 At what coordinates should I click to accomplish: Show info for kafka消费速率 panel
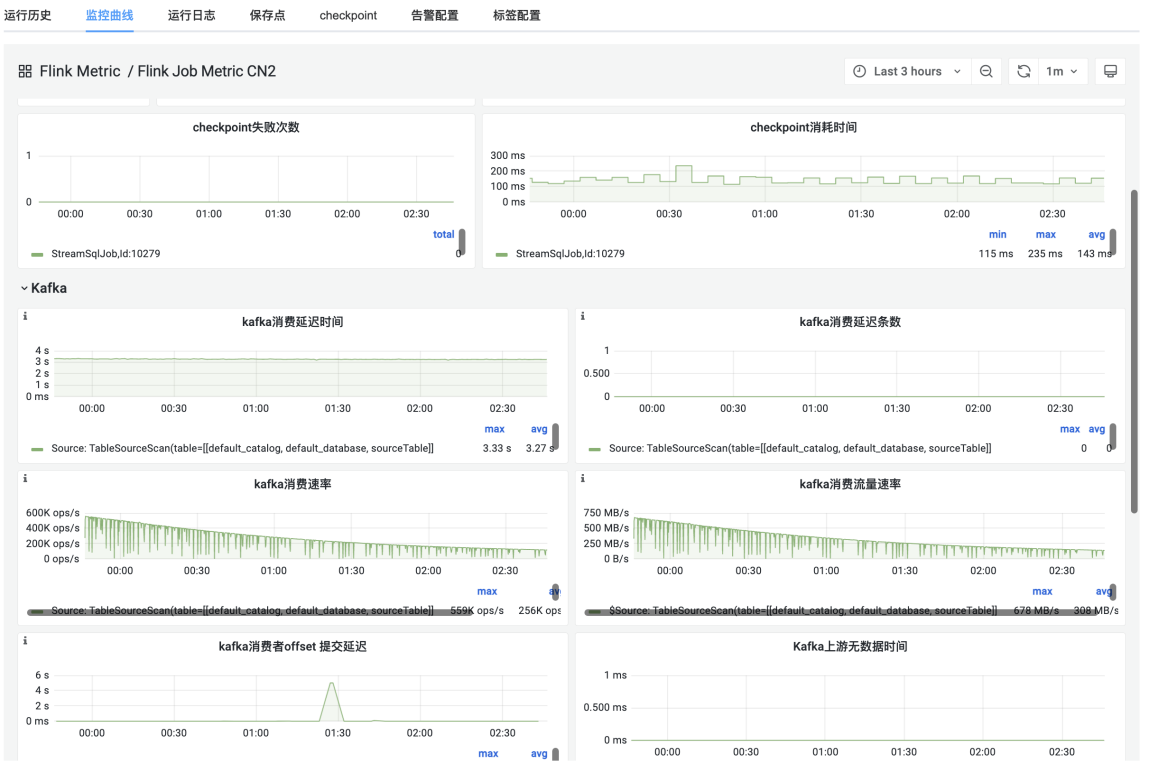(25, 479)
